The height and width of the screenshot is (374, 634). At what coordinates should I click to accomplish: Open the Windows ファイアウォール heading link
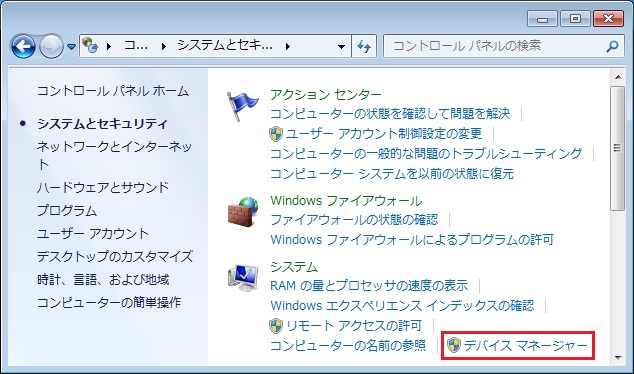[346, 201]
